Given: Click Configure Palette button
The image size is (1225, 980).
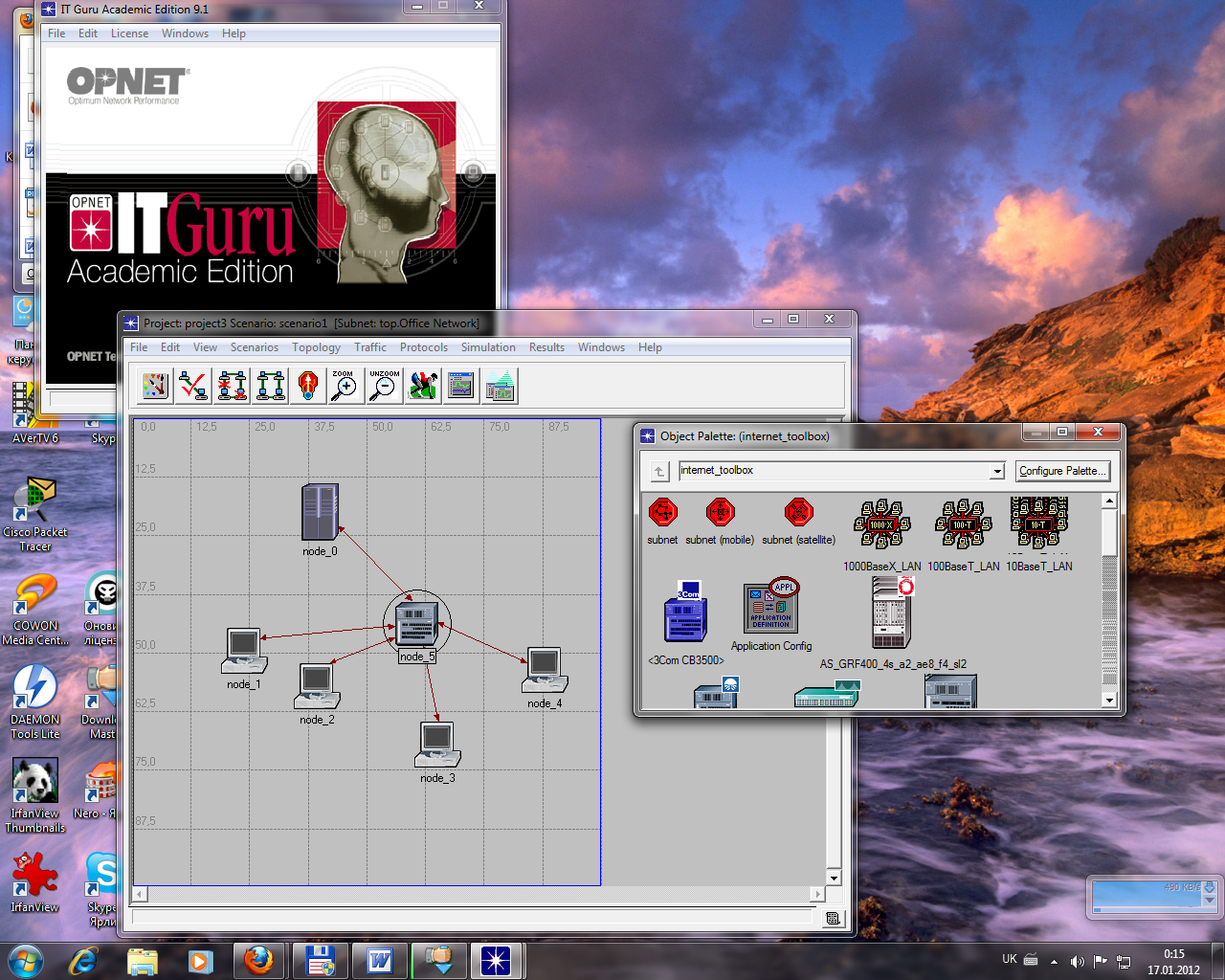Looking at the screenshot, I should click(1061, 471).
